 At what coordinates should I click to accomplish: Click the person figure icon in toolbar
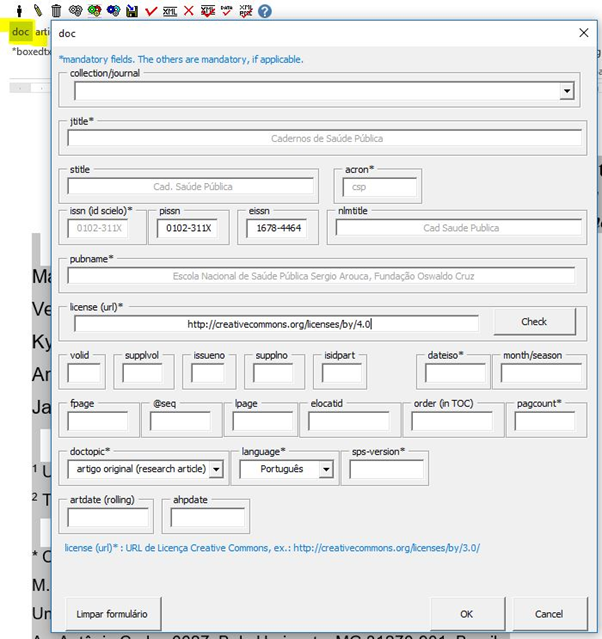click(19, 11)
